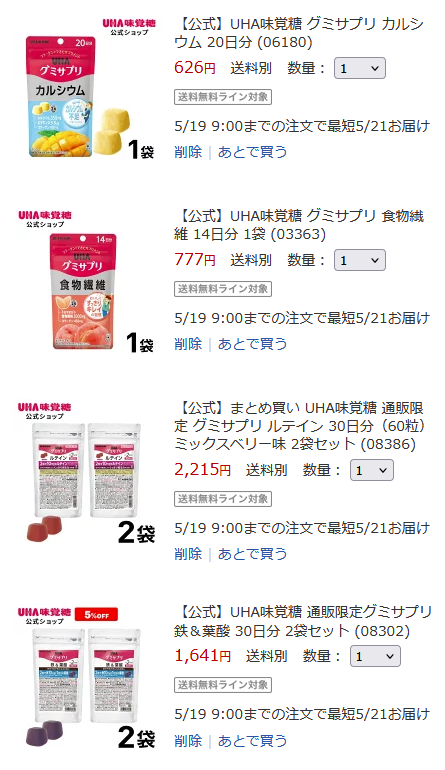
Task: Click あとで買う for the 食物繊維 item
Action: (x=252, y=344)
